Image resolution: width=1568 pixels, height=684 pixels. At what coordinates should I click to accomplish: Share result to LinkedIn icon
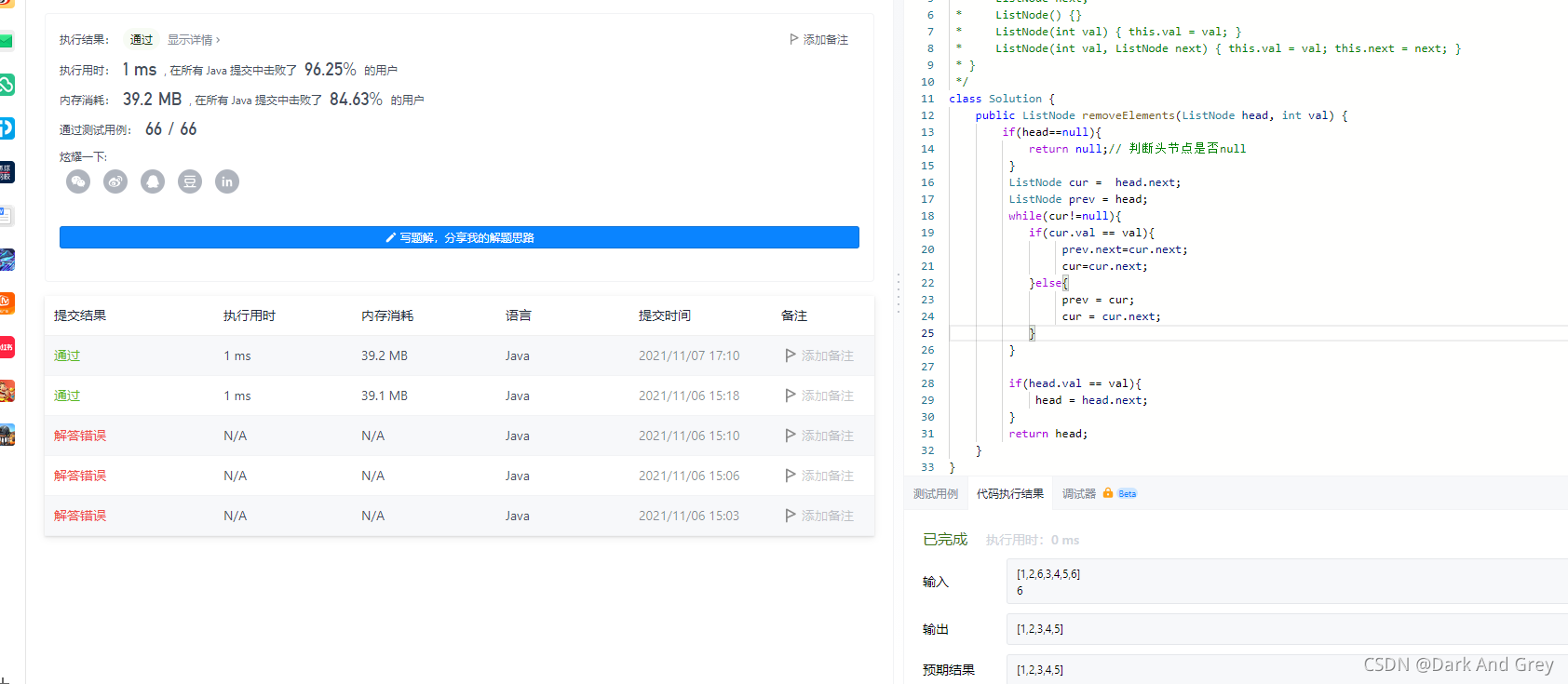pos(227,181)
